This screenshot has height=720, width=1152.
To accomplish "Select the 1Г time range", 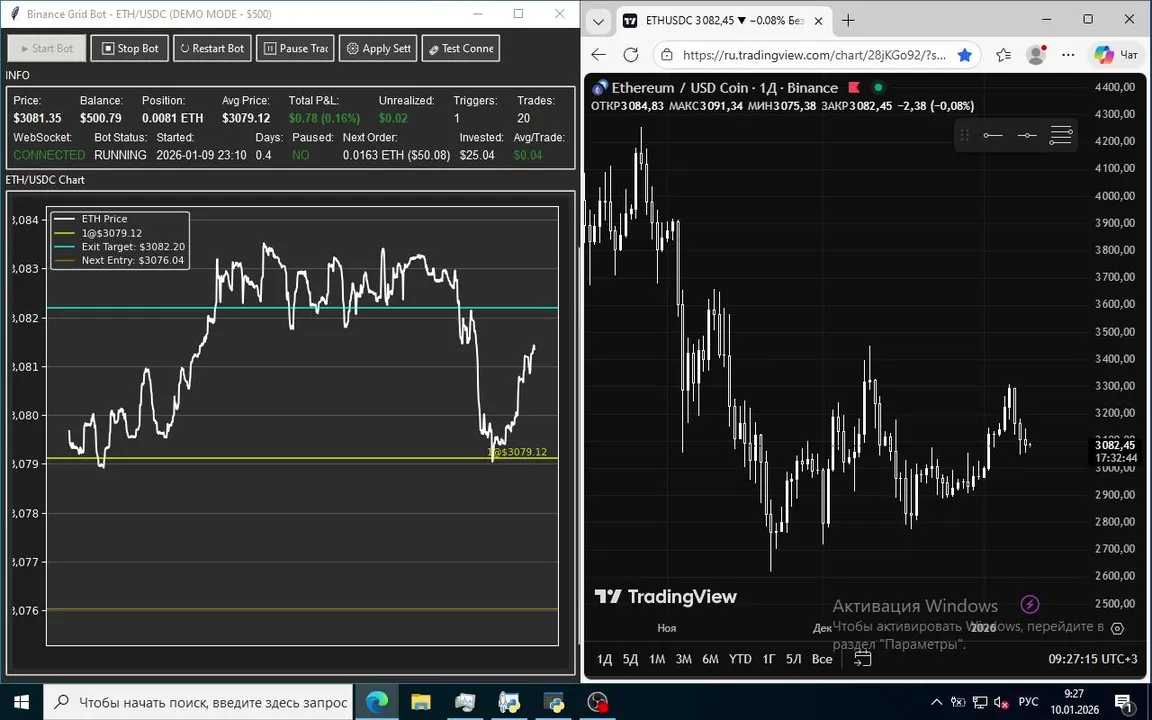I will (768, 659).
